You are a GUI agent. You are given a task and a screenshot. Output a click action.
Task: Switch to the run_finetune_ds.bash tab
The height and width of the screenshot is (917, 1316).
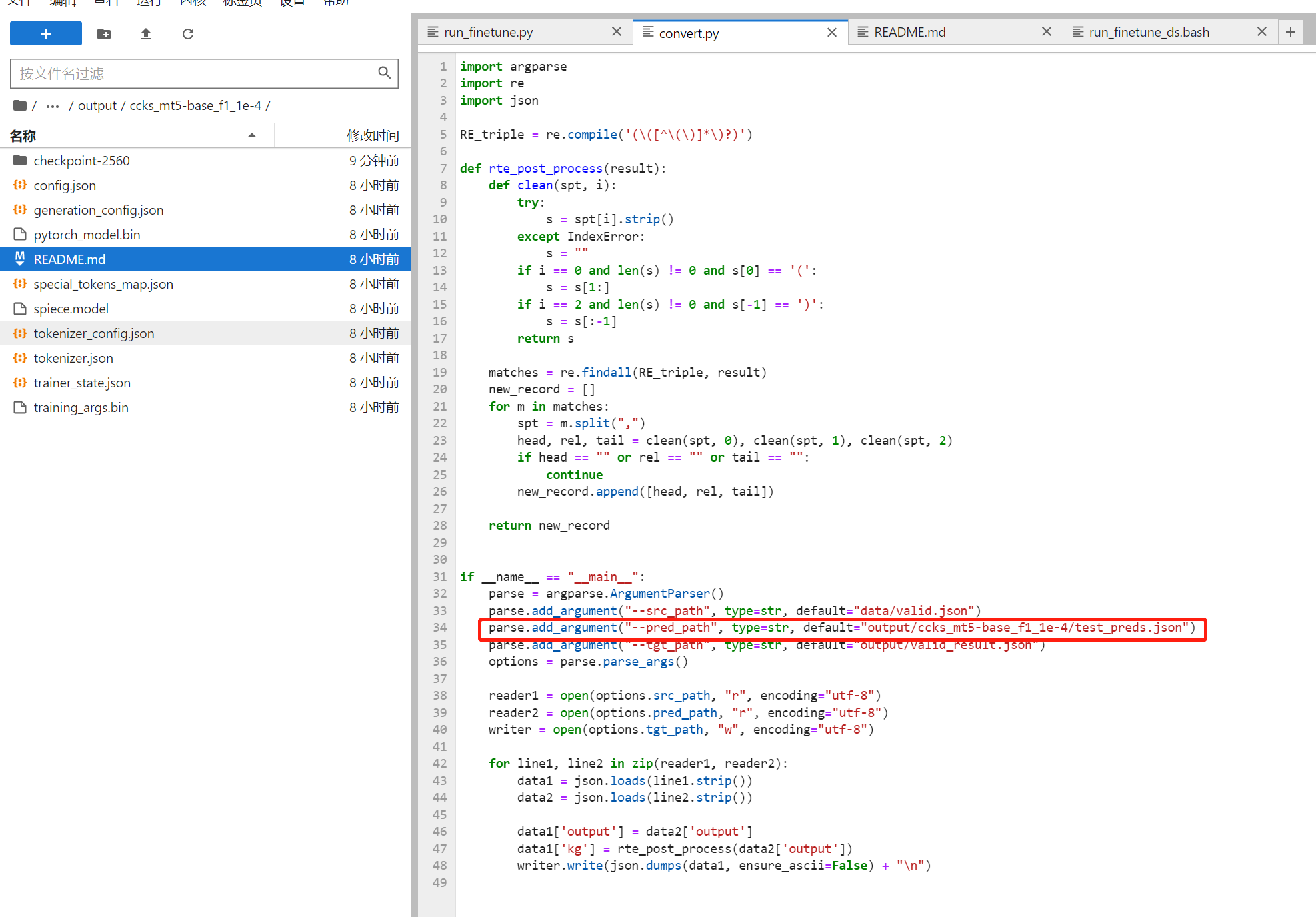coord(1149,31)
